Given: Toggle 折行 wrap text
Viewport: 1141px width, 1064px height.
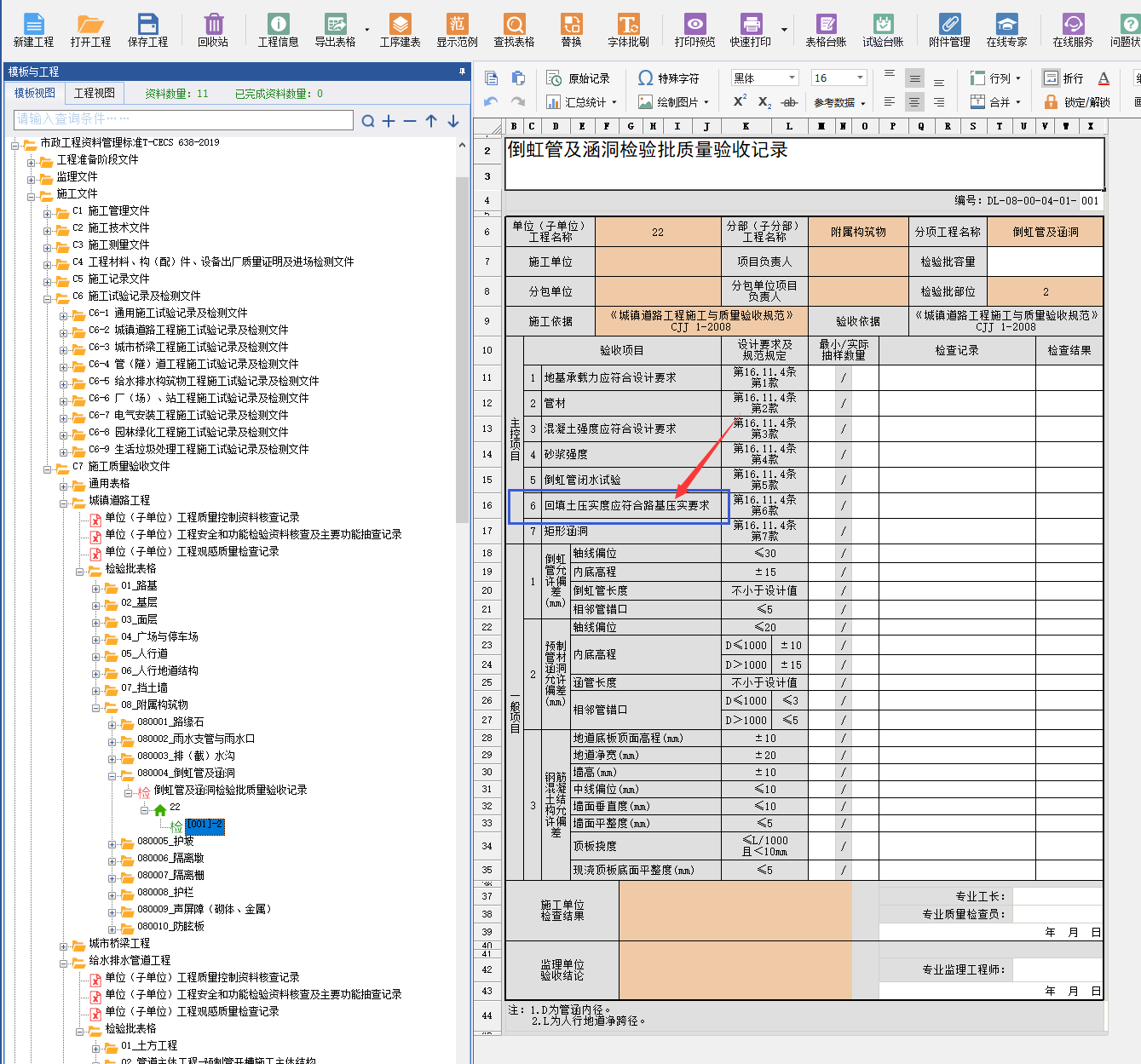Looking at the screenshot, I should click(x=1063, y=78).
